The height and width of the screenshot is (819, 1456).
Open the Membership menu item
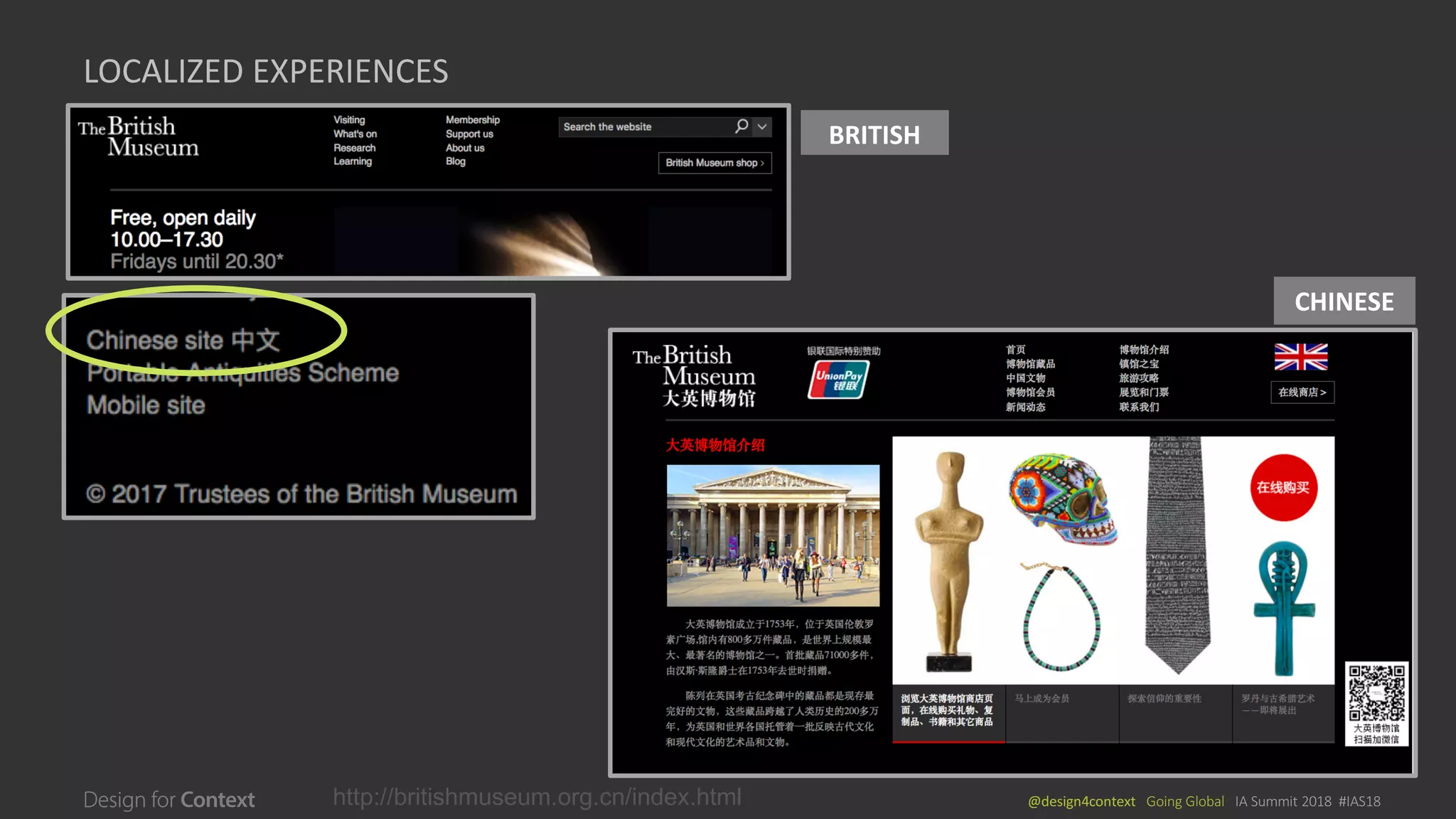tap(473, 120)
